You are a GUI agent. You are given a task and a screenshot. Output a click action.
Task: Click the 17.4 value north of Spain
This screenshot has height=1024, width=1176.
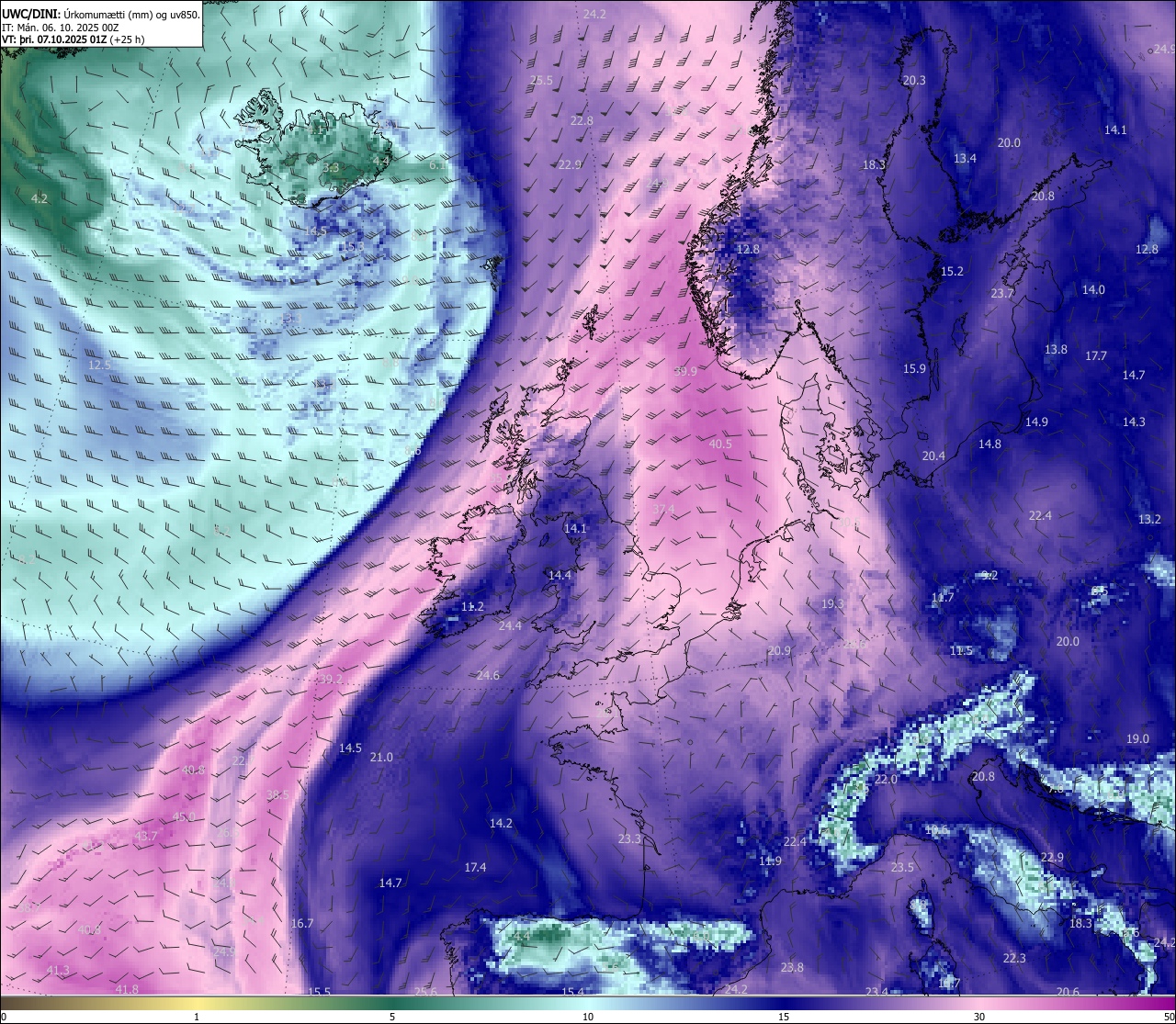click(x=475, y=867)
